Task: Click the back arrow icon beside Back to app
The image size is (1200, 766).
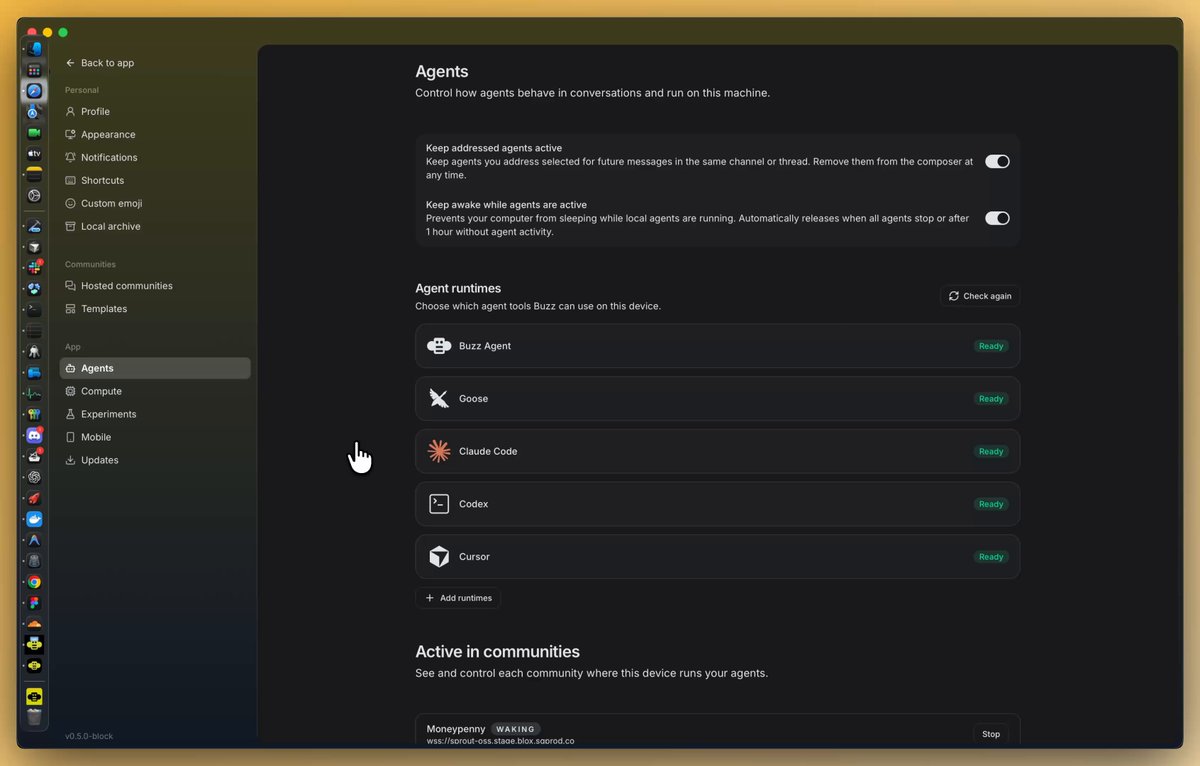Action: [x=70, y=63]
